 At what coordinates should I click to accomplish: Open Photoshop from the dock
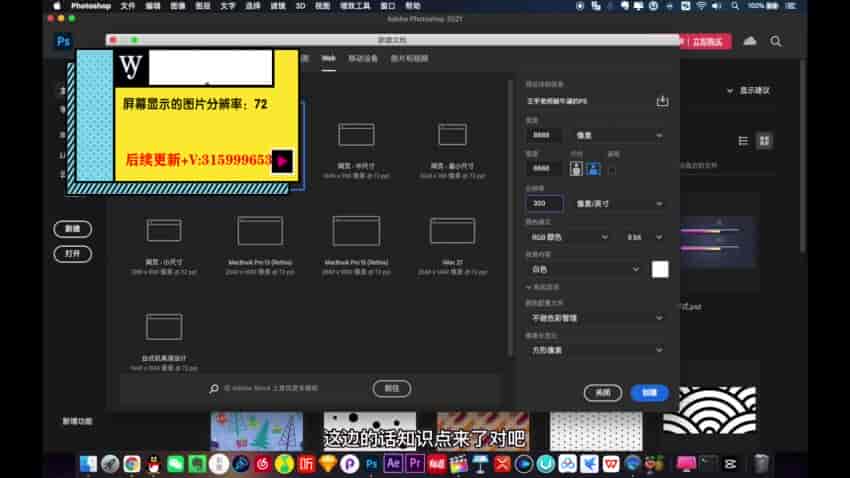tap(371, 464)
